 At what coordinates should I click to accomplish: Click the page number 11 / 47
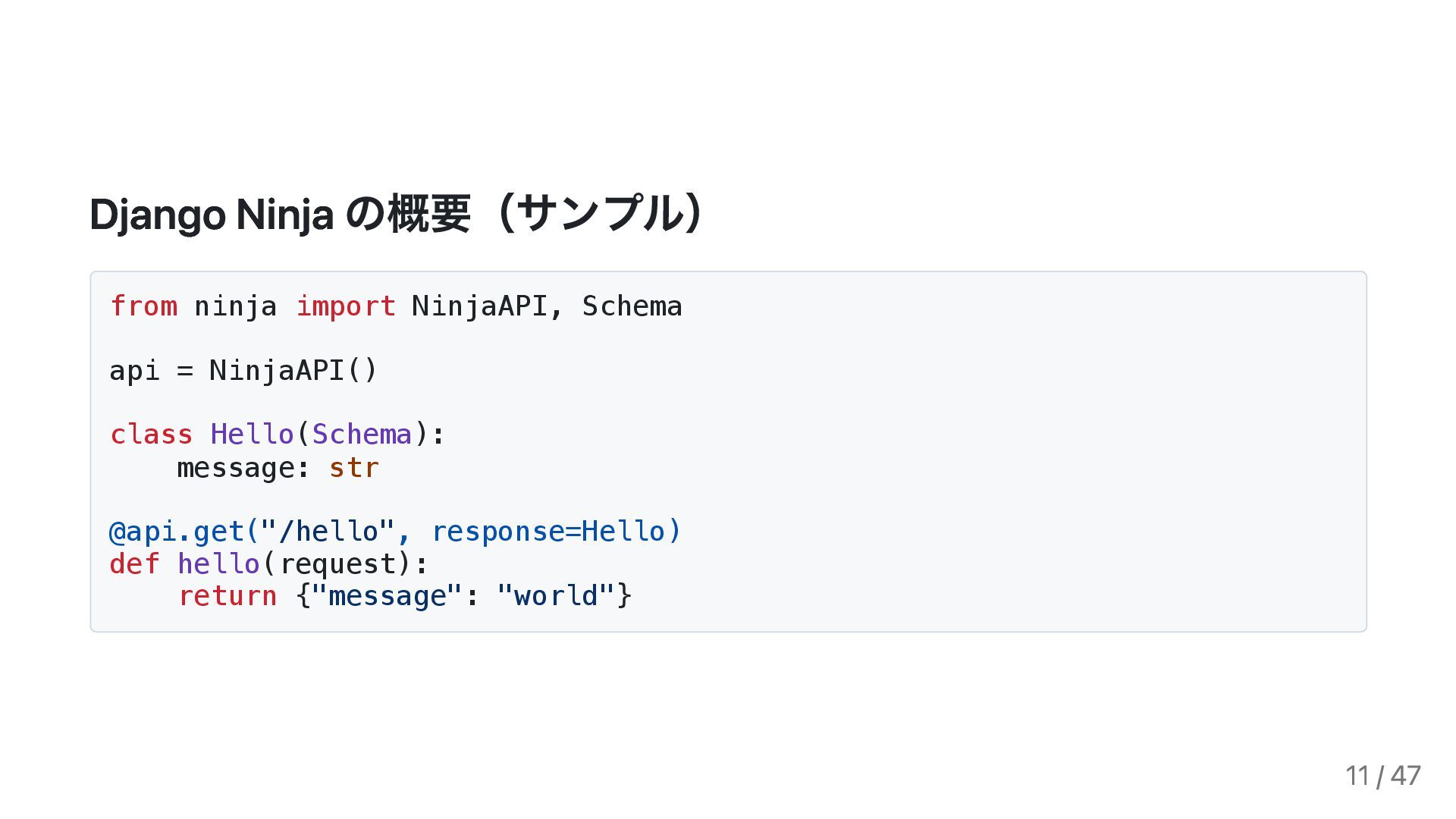coord(1383,776)
